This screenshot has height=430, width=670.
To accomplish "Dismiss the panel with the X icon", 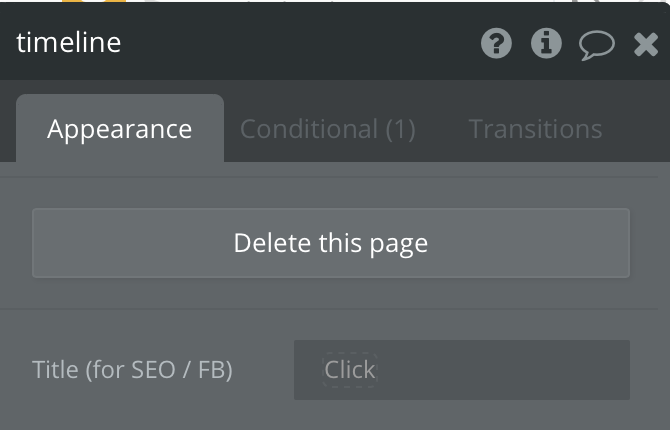I will coord(646,44).
